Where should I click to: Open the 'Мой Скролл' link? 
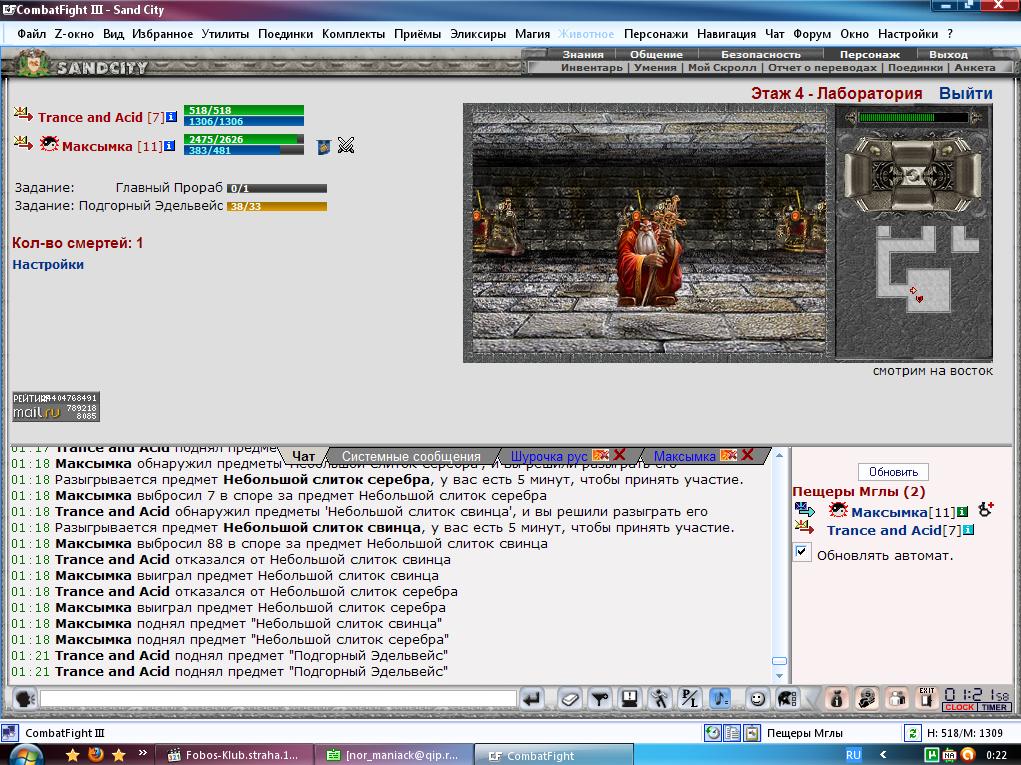tap(722, 67)
